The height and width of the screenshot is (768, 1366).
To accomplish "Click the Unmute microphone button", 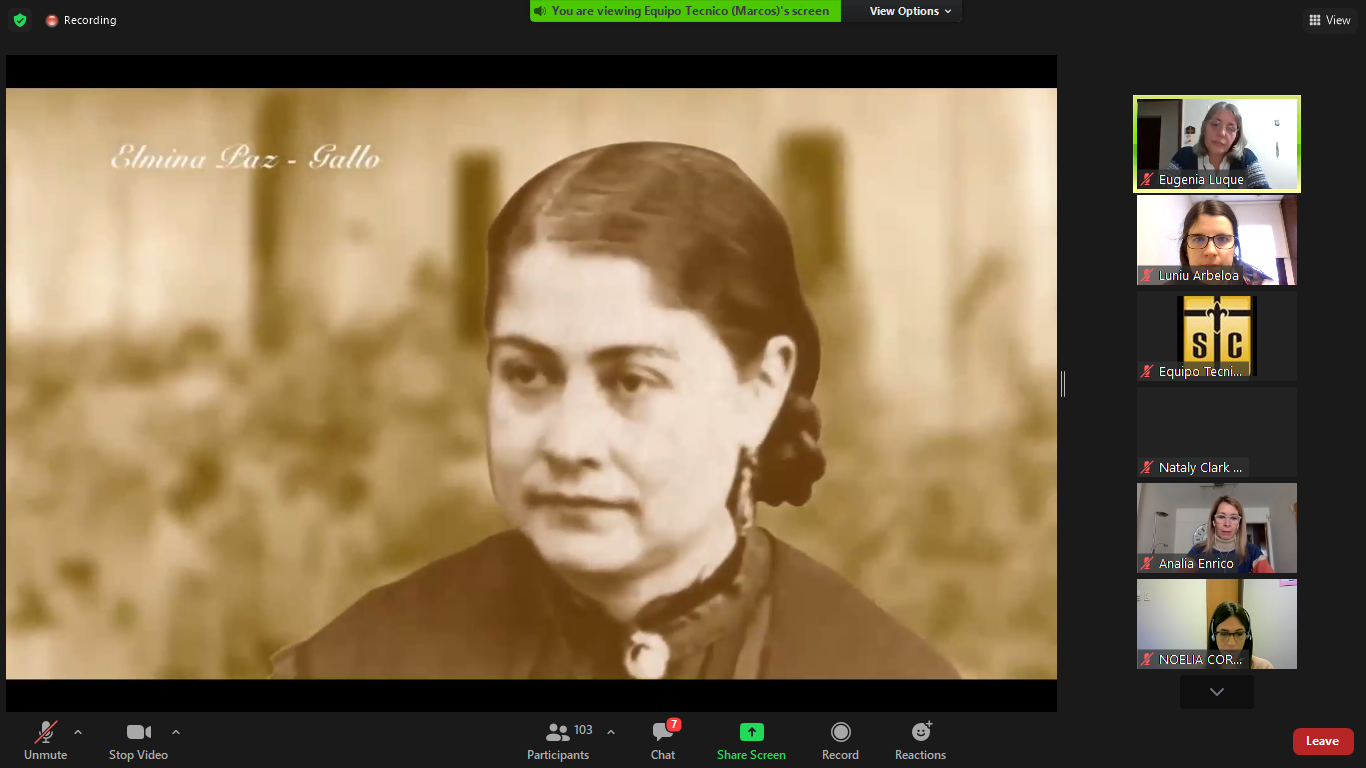I will tap(46, 741).
